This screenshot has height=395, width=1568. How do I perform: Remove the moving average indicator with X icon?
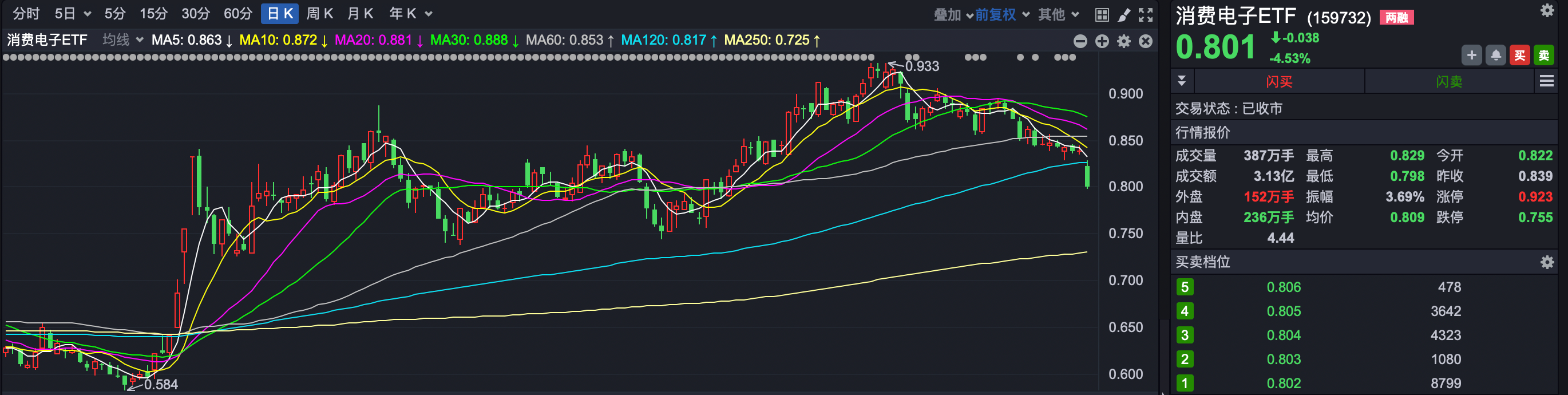pos(1146,41)
